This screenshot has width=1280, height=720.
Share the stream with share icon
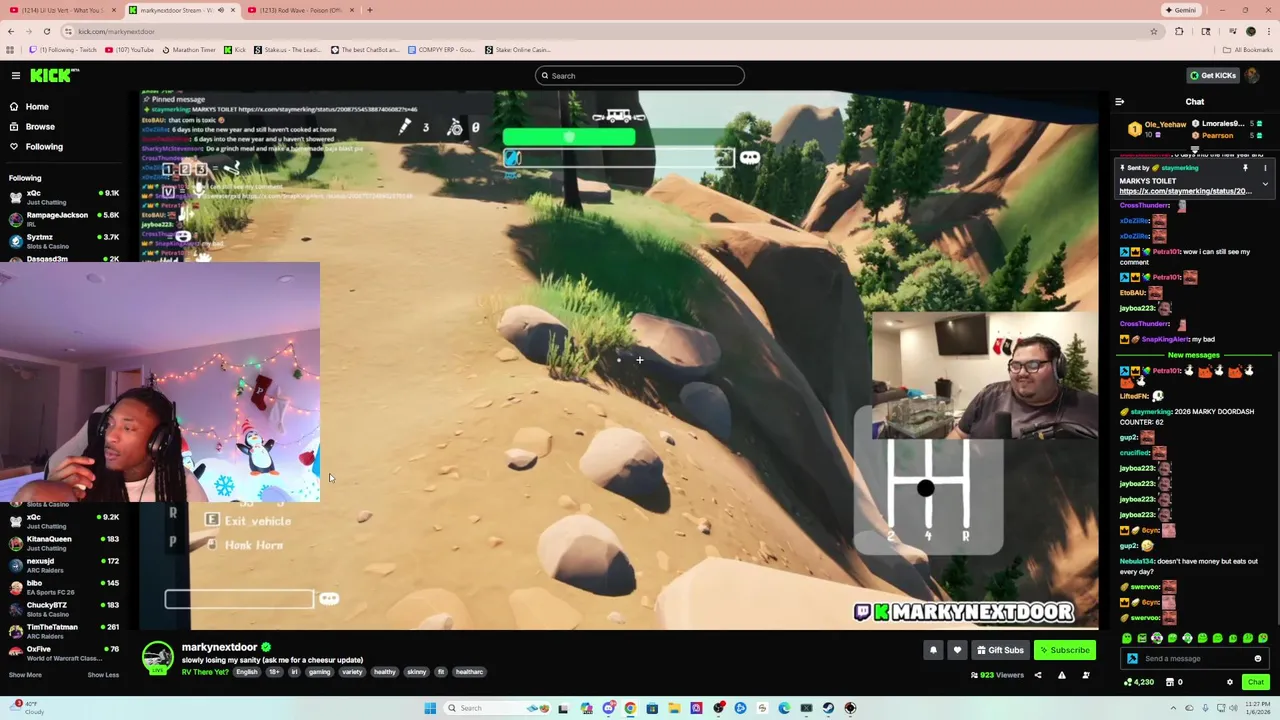1037,676
